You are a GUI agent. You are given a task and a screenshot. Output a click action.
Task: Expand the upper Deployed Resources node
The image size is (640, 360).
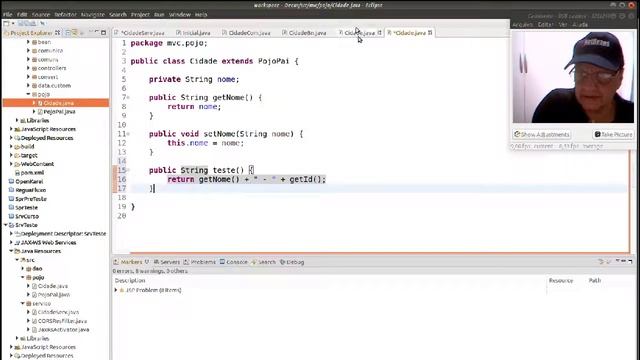click(11, 138)
